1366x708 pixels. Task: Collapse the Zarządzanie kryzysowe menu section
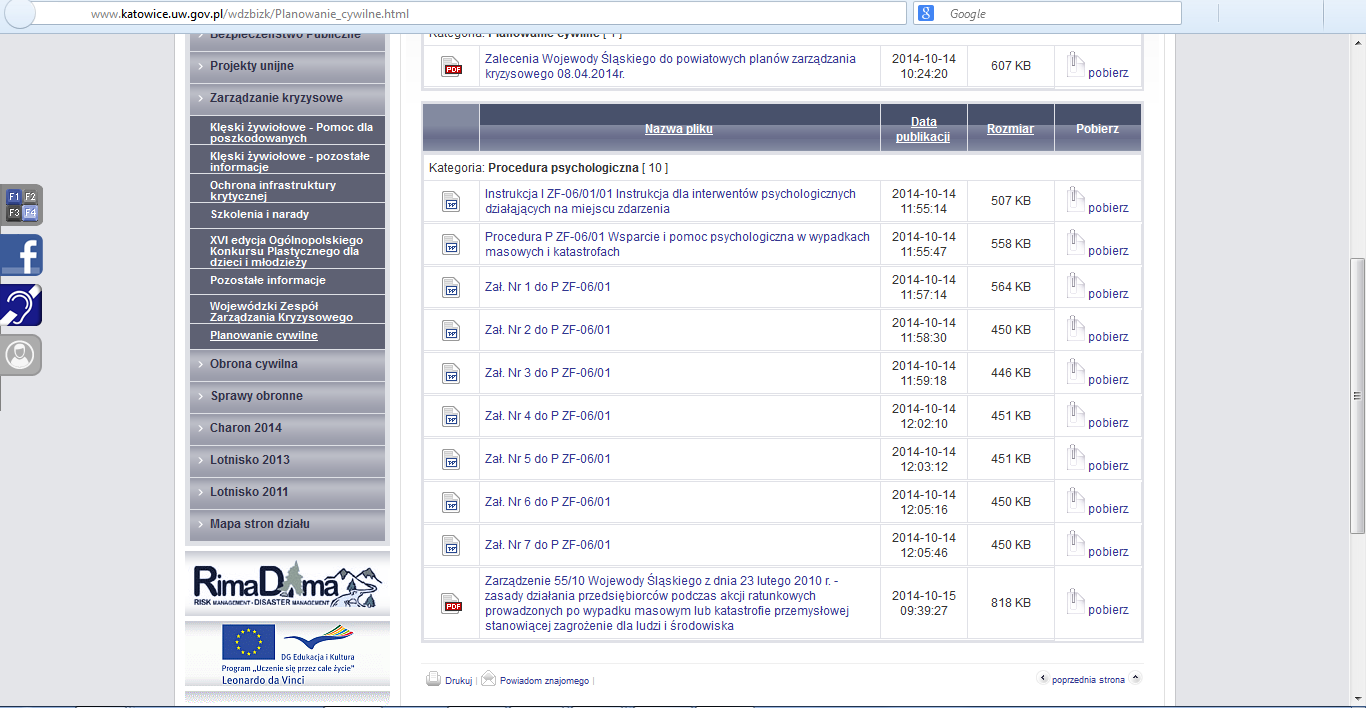tap(286, 98)
